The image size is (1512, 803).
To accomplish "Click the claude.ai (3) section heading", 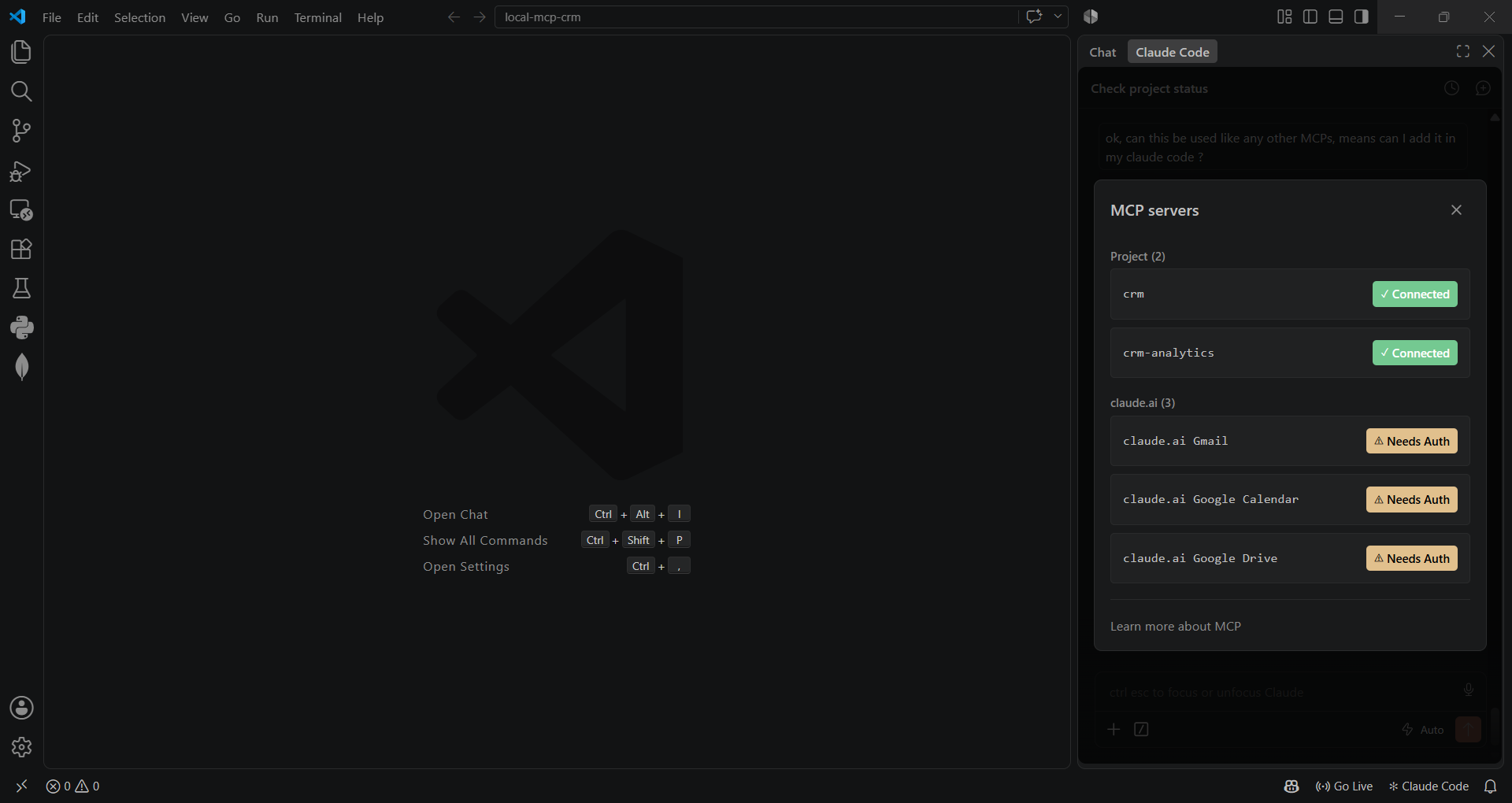I will 1143,403.
